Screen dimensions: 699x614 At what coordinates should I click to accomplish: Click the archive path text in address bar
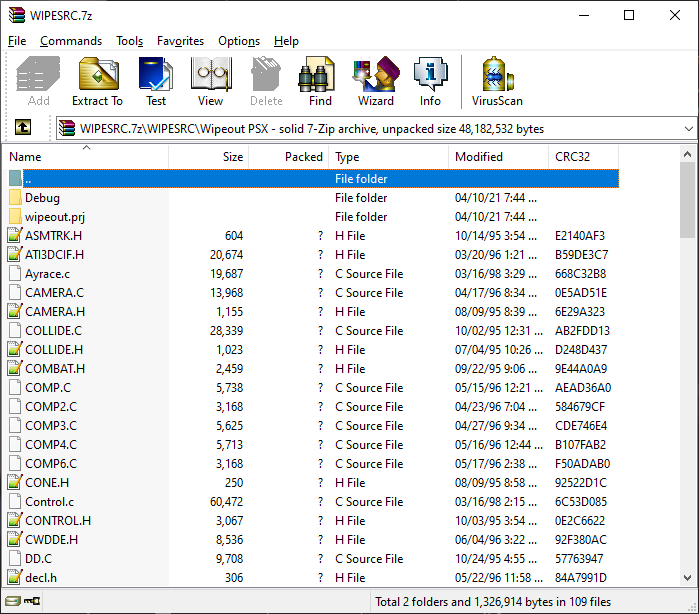point(312,129)
